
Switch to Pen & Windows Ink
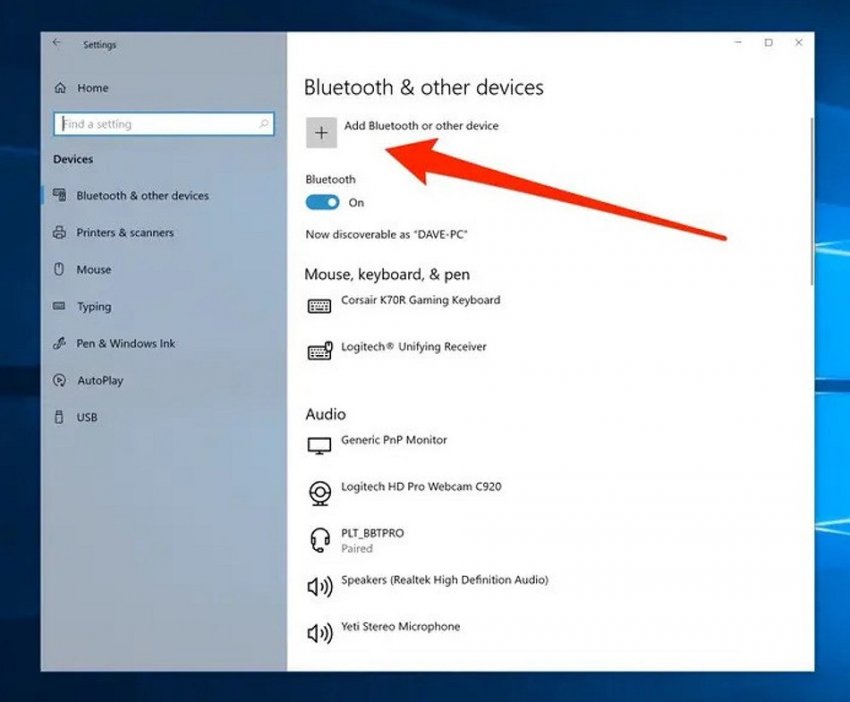coord(126,344)
